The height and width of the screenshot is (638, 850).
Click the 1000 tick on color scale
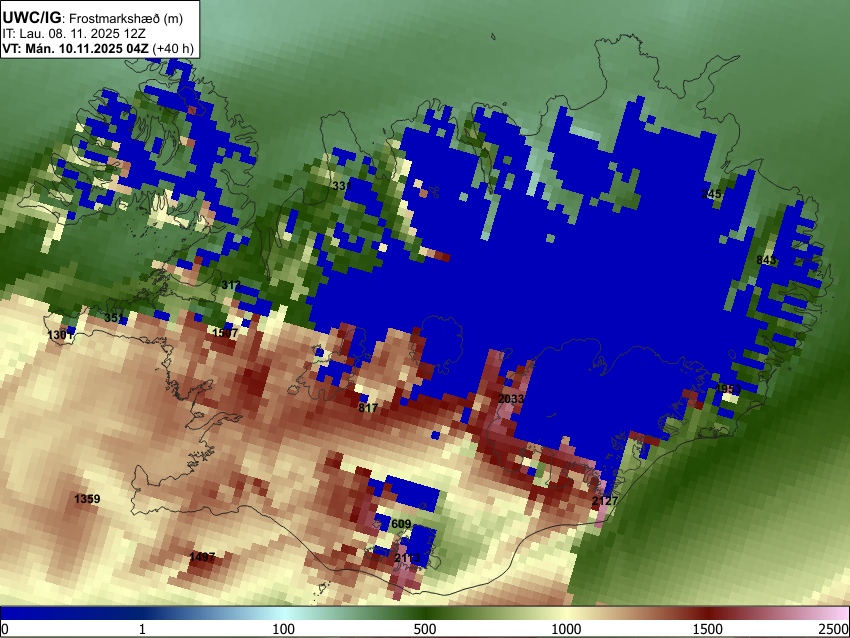pos(566,629)
